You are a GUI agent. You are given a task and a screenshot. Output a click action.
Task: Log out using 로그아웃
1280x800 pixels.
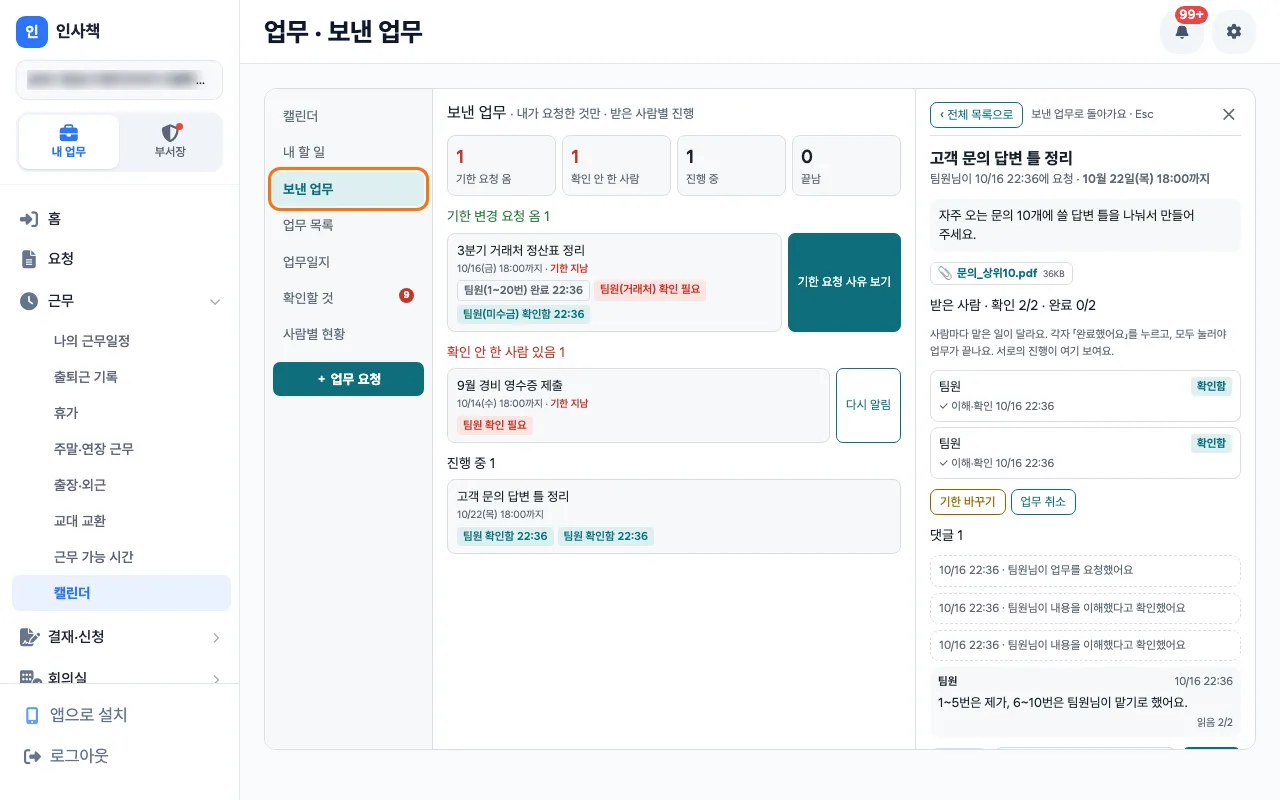120,756
